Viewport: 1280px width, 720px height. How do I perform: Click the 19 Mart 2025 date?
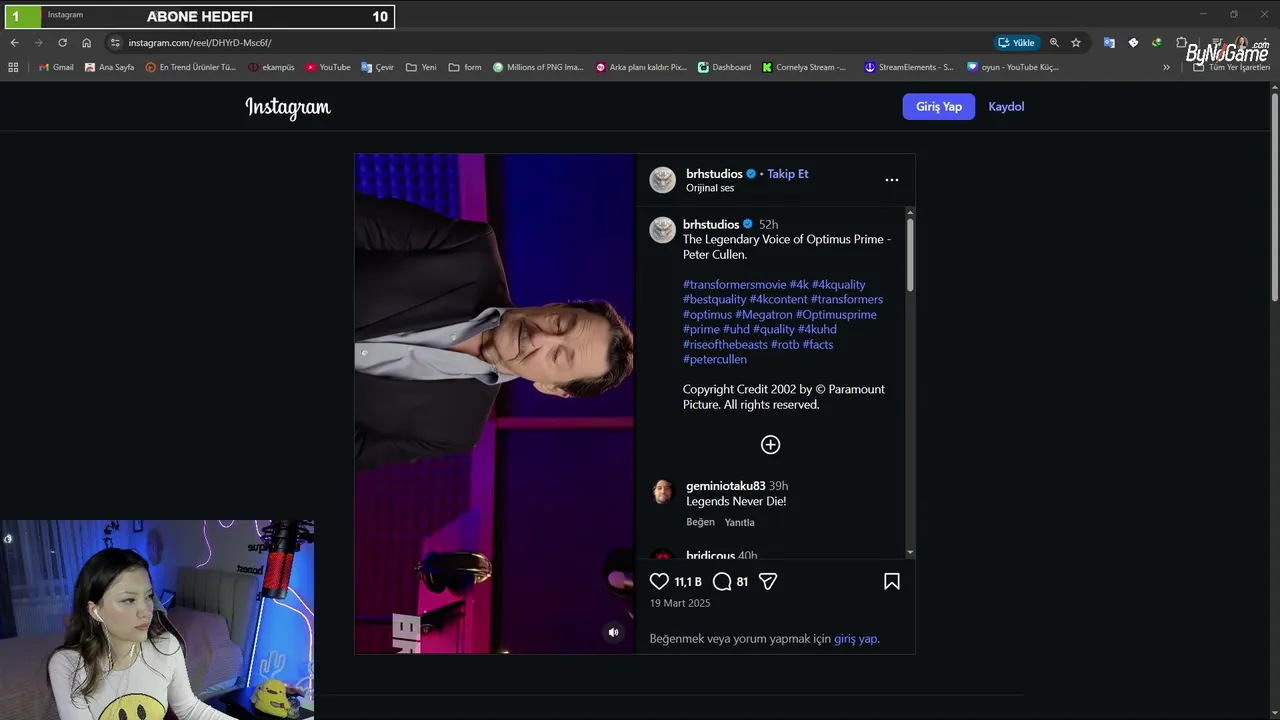680,603
